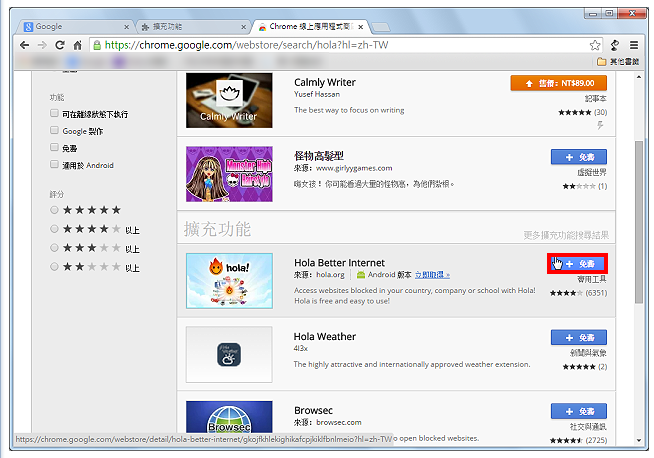Viewport: 654px width, 458px height.
Task: Select the five-star rating radio button
Action: click(x=54, y=210)
